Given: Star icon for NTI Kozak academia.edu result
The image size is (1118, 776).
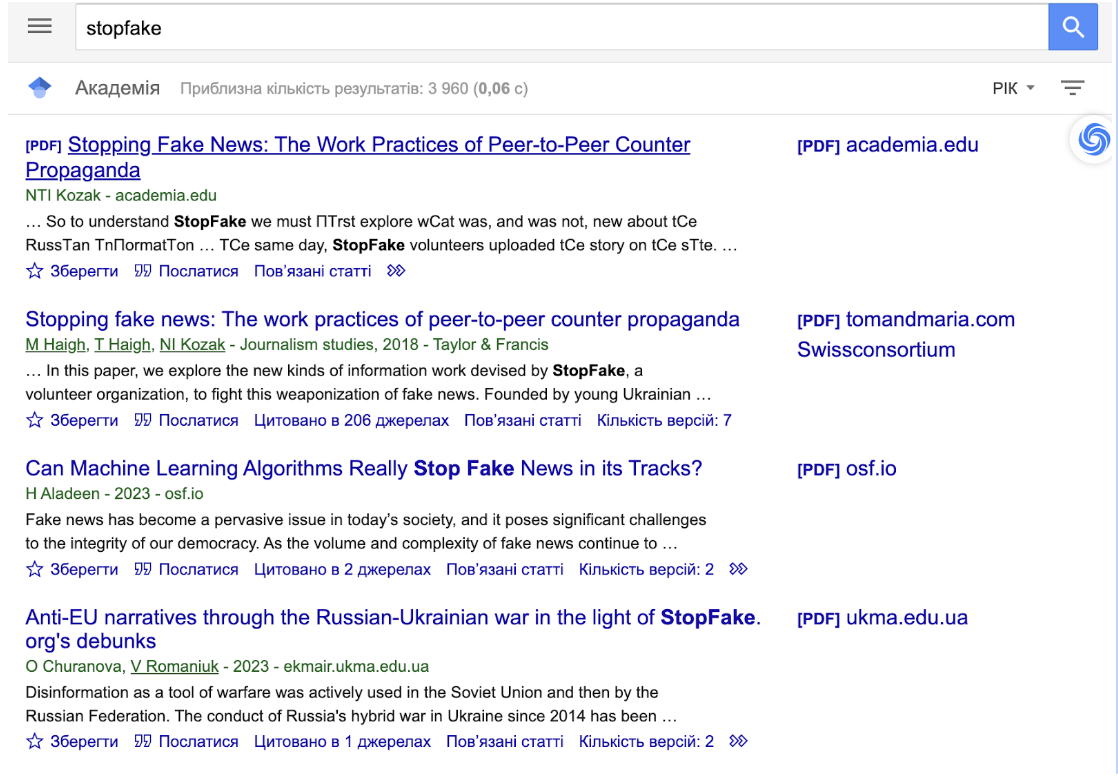Looking at the screenshot, I should pos(34,271).
